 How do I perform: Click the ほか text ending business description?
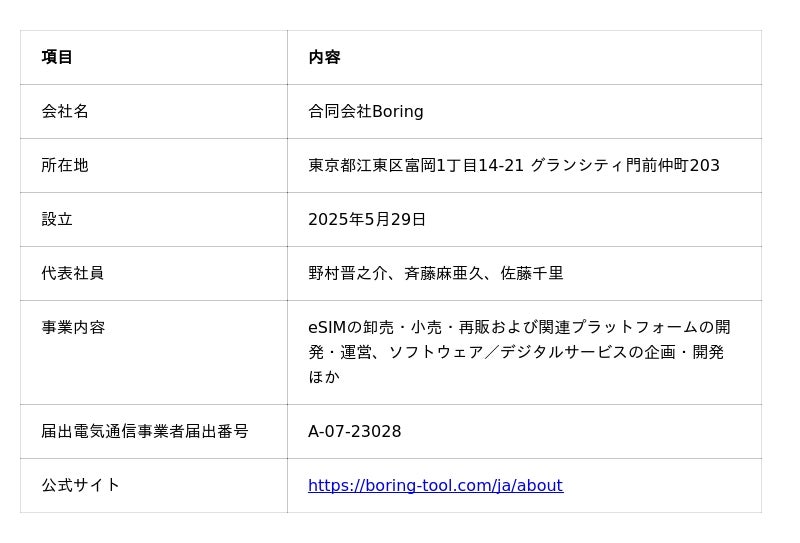324,377
